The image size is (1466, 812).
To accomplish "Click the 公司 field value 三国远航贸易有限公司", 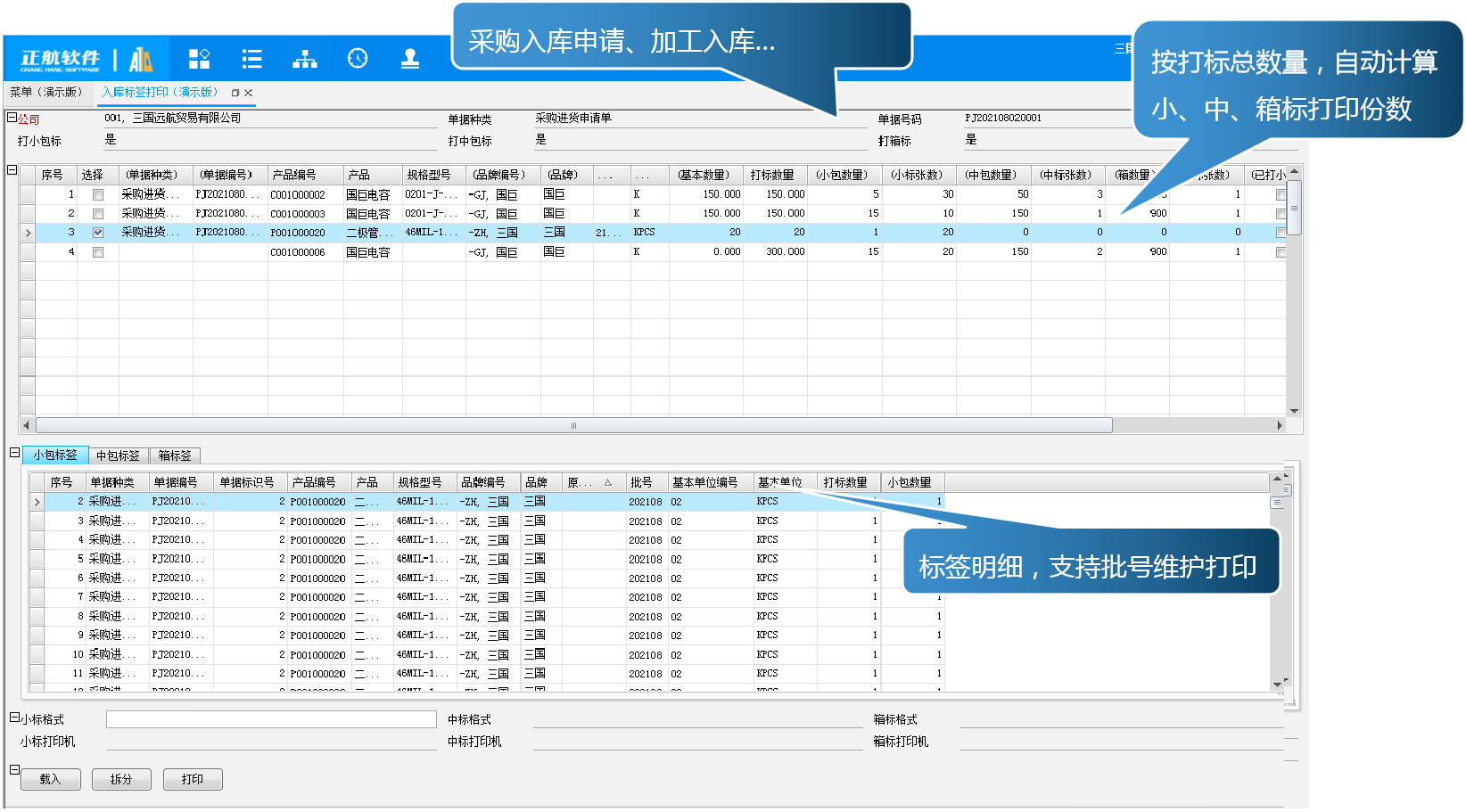I will click(x=186, y=118).
